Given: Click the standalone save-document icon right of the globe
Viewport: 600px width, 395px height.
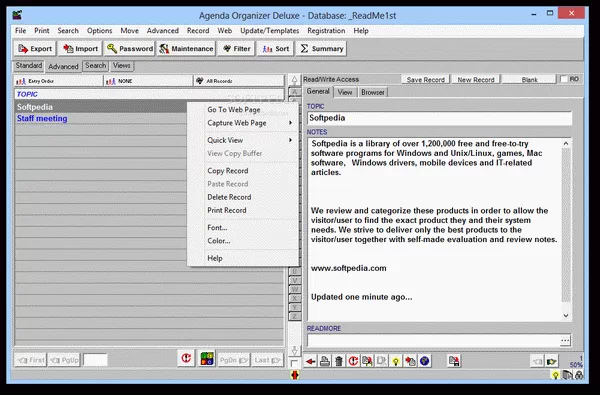Looking at the screenshot, I should click(x=454, y=361).
